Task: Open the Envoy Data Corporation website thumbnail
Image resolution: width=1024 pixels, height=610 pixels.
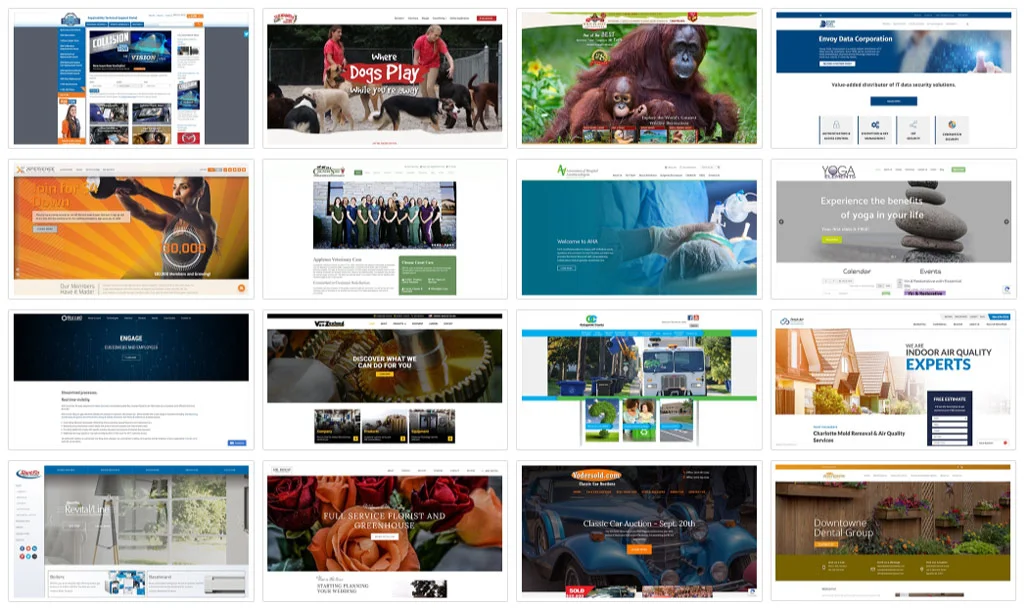Action: [893, 78]
